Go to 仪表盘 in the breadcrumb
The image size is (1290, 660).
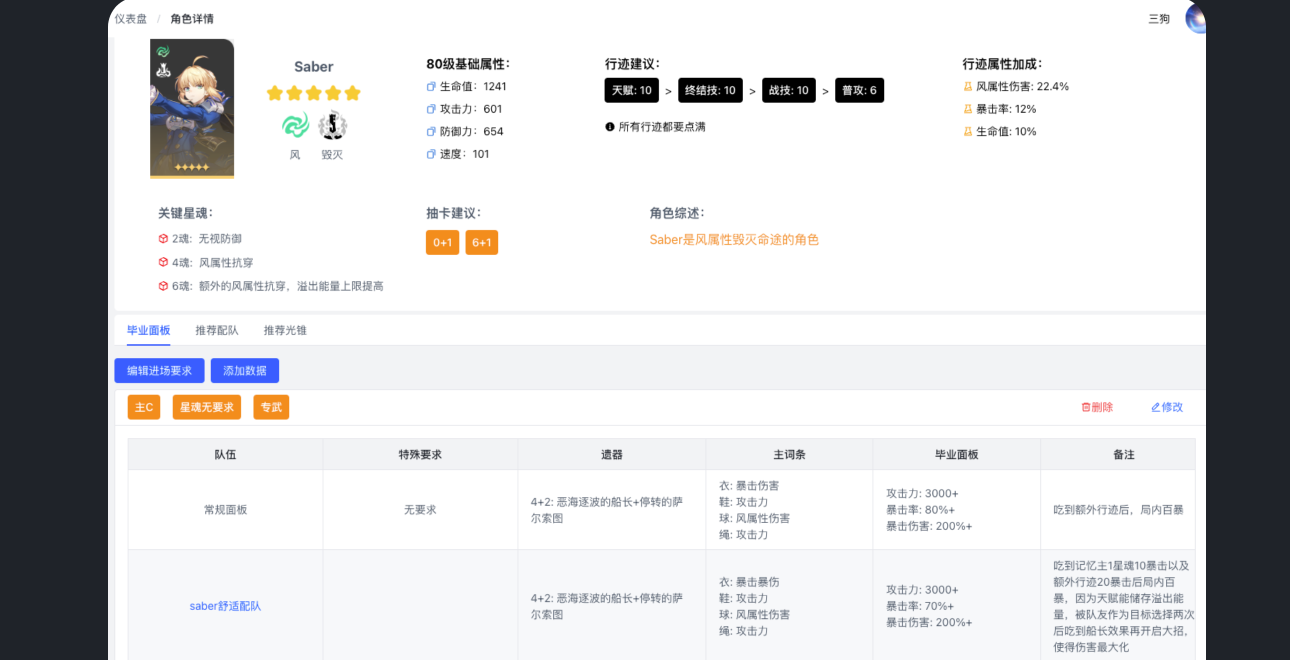(130, 19)
